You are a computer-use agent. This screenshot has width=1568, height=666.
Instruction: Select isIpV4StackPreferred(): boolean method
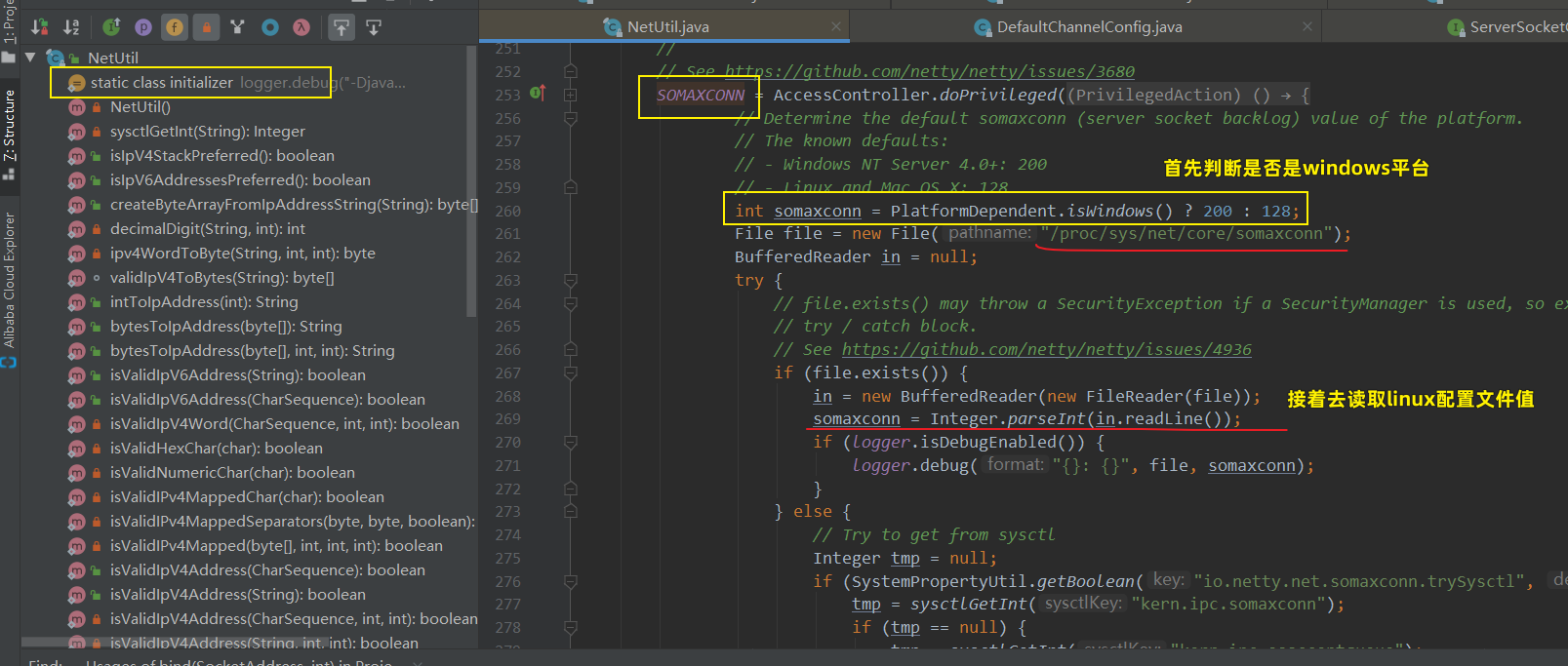(x=221, y=156)
